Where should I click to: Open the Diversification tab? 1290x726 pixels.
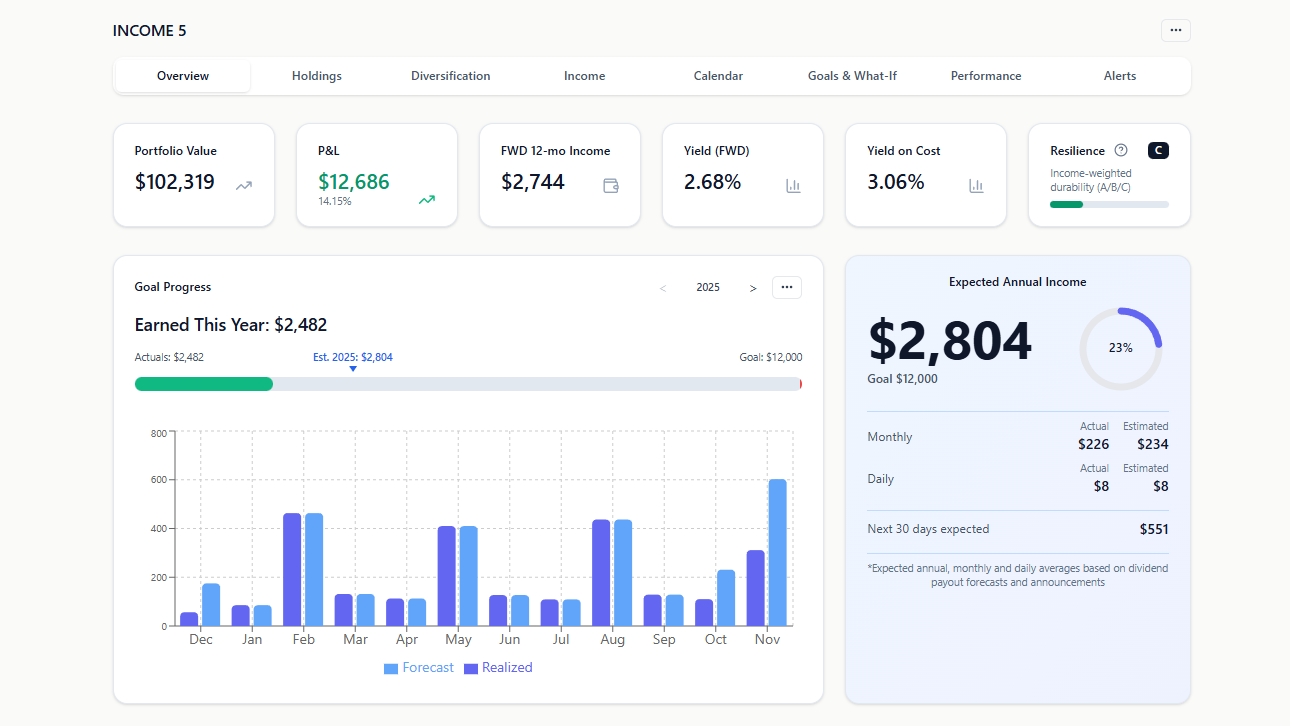(x=450, y=76)
